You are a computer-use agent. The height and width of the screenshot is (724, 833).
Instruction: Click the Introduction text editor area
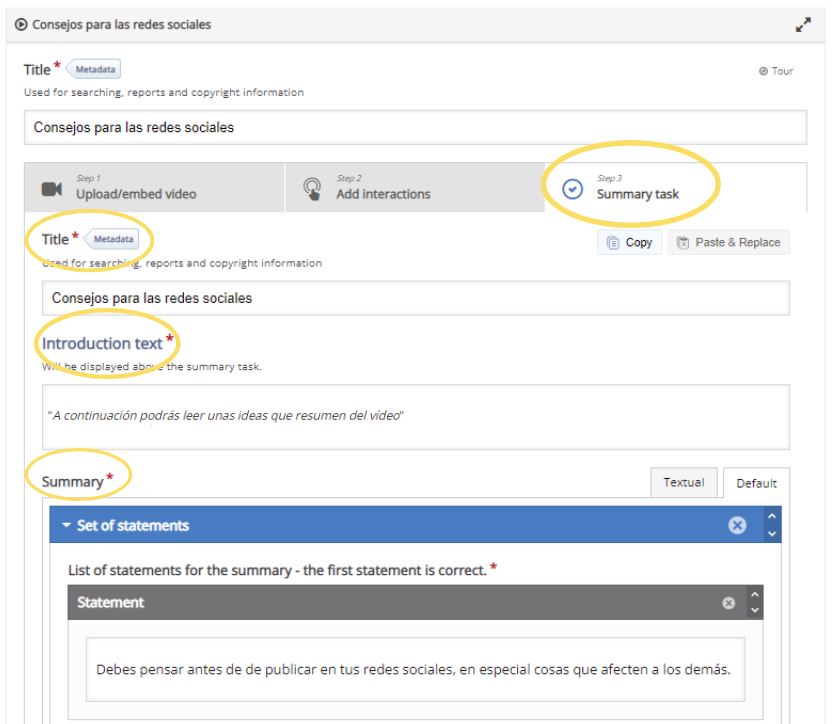(415, 416)
